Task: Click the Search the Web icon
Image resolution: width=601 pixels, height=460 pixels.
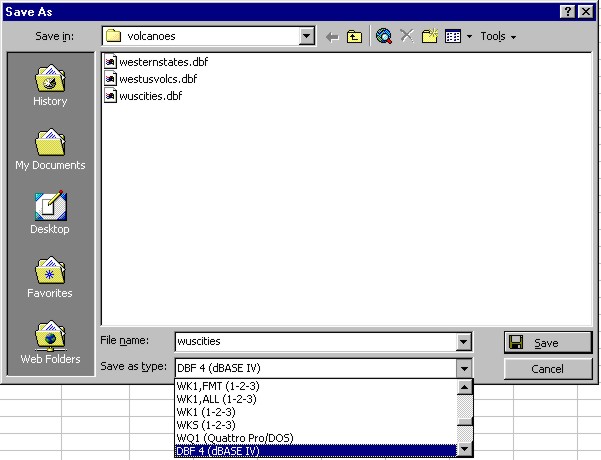Action: tap(383, 36)
